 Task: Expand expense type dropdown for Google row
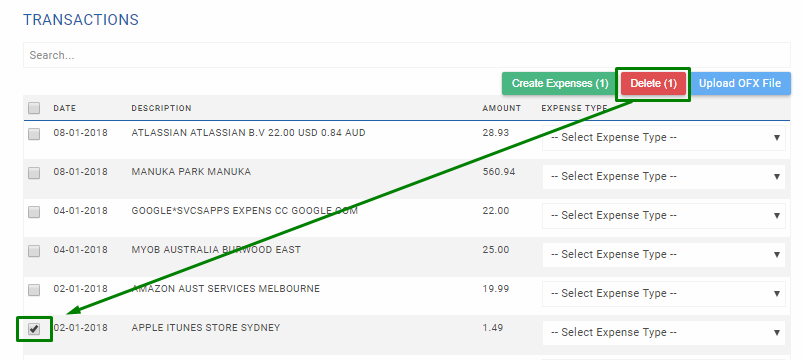664,216
